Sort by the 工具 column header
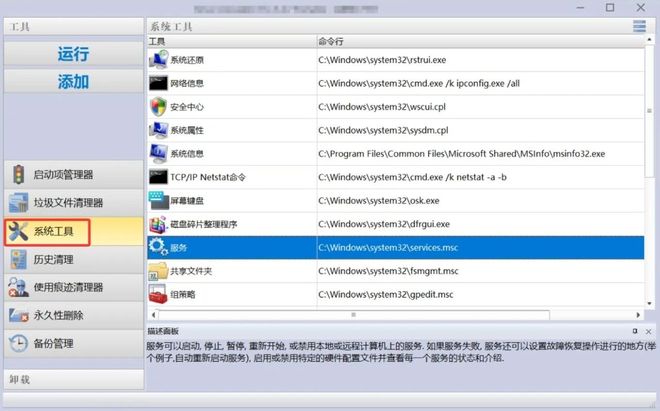This screenshot has height=411, width=660. [x=232, y=41]
